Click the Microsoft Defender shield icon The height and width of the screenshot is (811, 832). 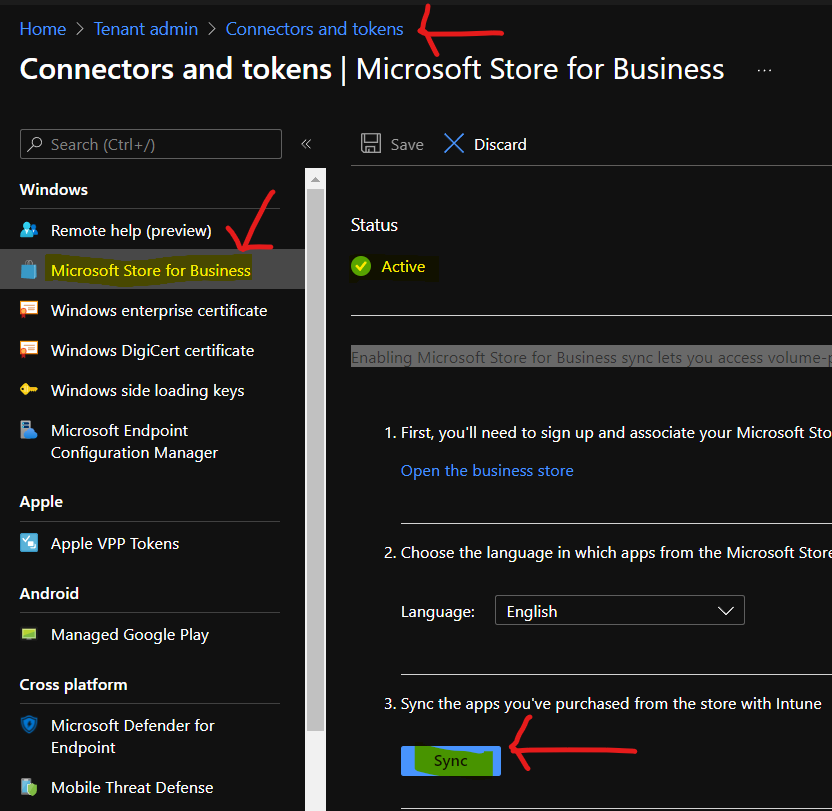pyautogui.click(x=29, y=724)
